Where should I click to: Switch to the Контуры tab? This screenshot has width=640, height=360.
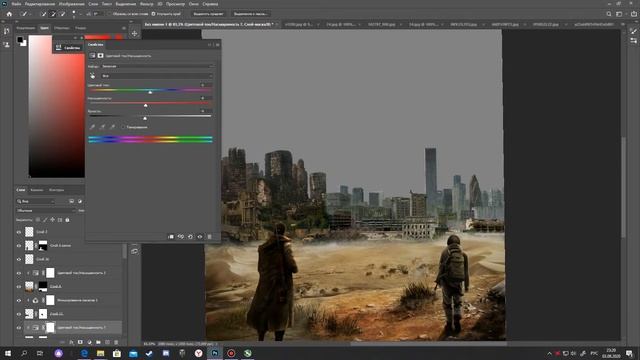(x=56, y=190)
